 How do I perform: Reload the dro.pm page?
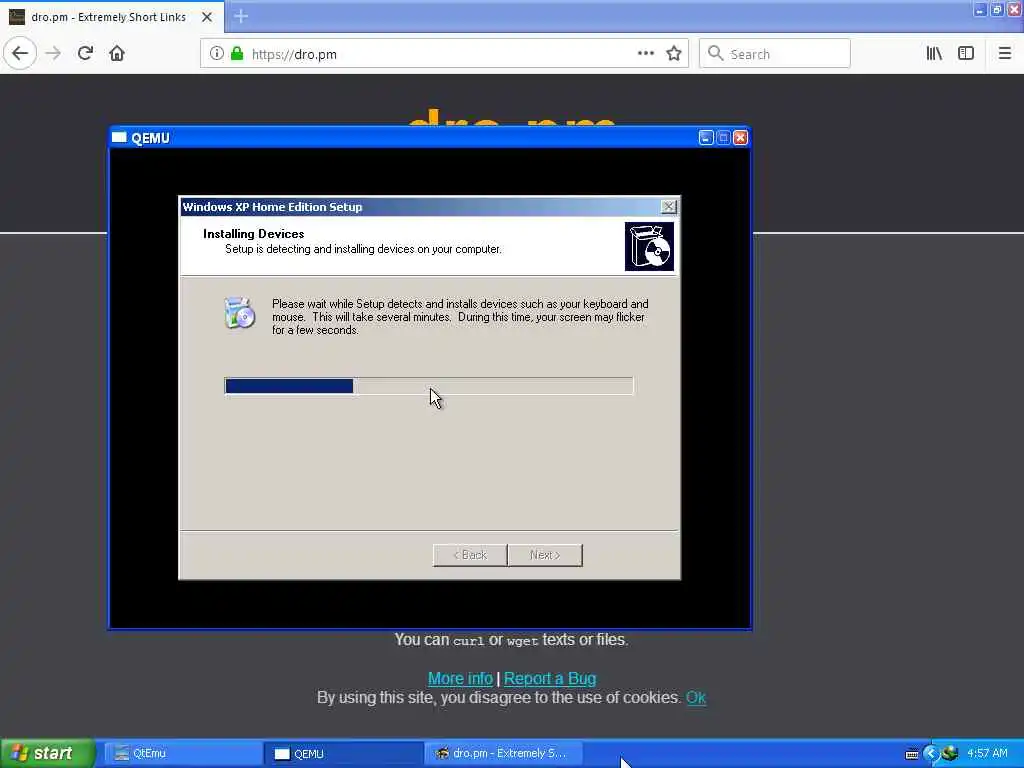pyautogui.click(x=85, y=54)
